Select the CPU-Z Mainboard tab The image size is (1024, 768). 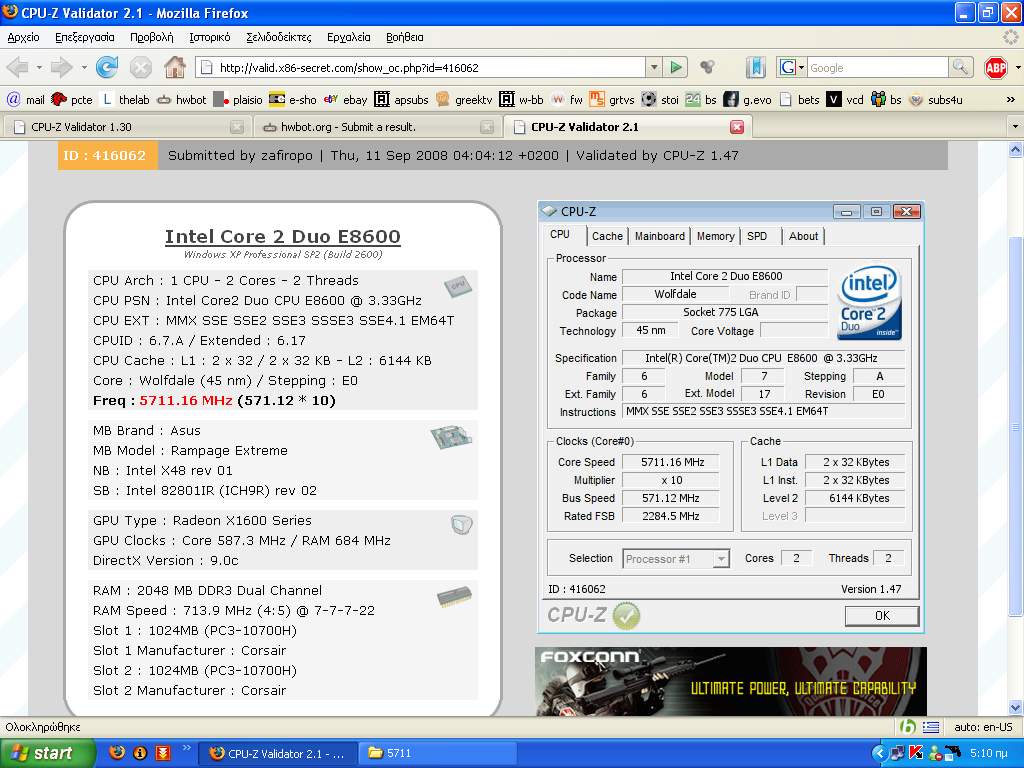(660, 236)
